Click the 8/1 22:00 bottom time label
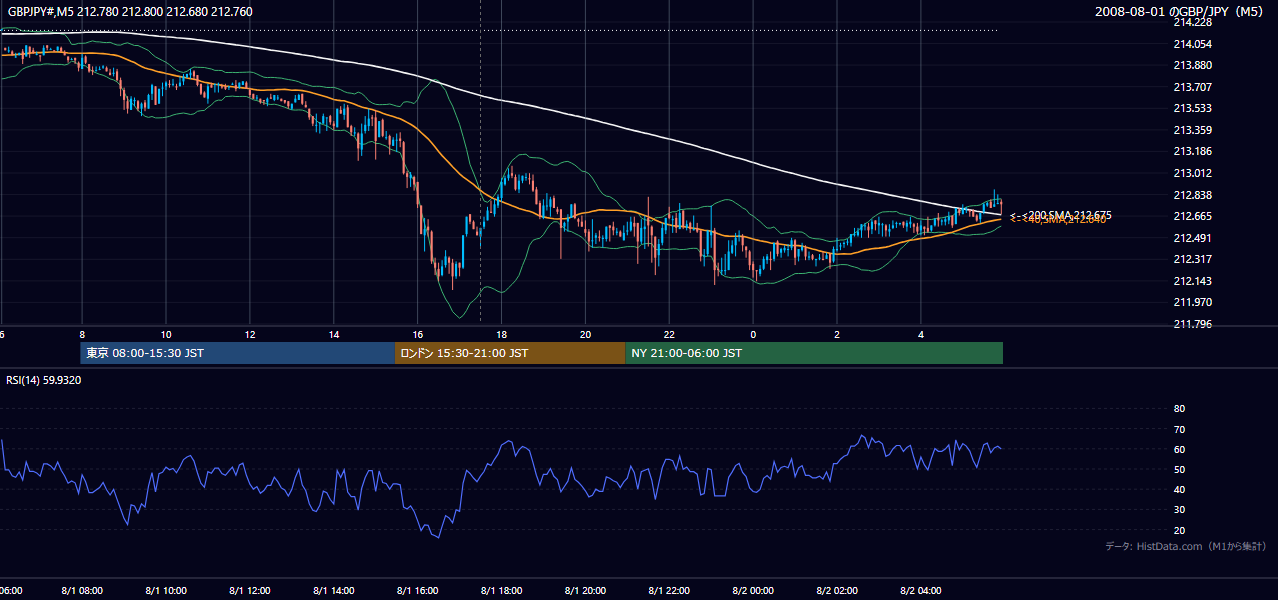This screenshot has height=600, width=1278. click(x=670, y=591)
